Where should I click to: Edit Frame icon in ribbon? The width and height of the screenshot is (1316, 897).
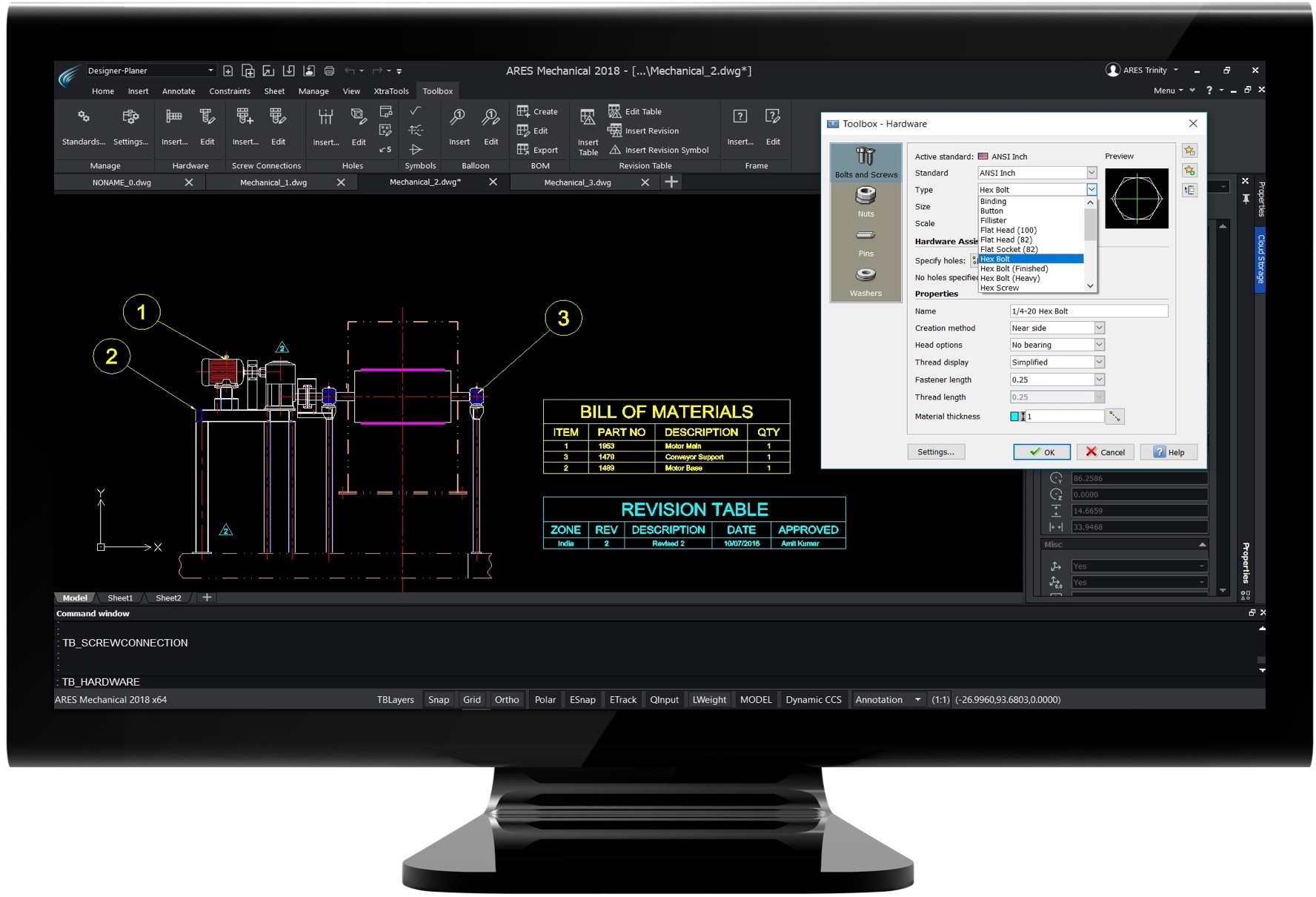coord(773,117)
